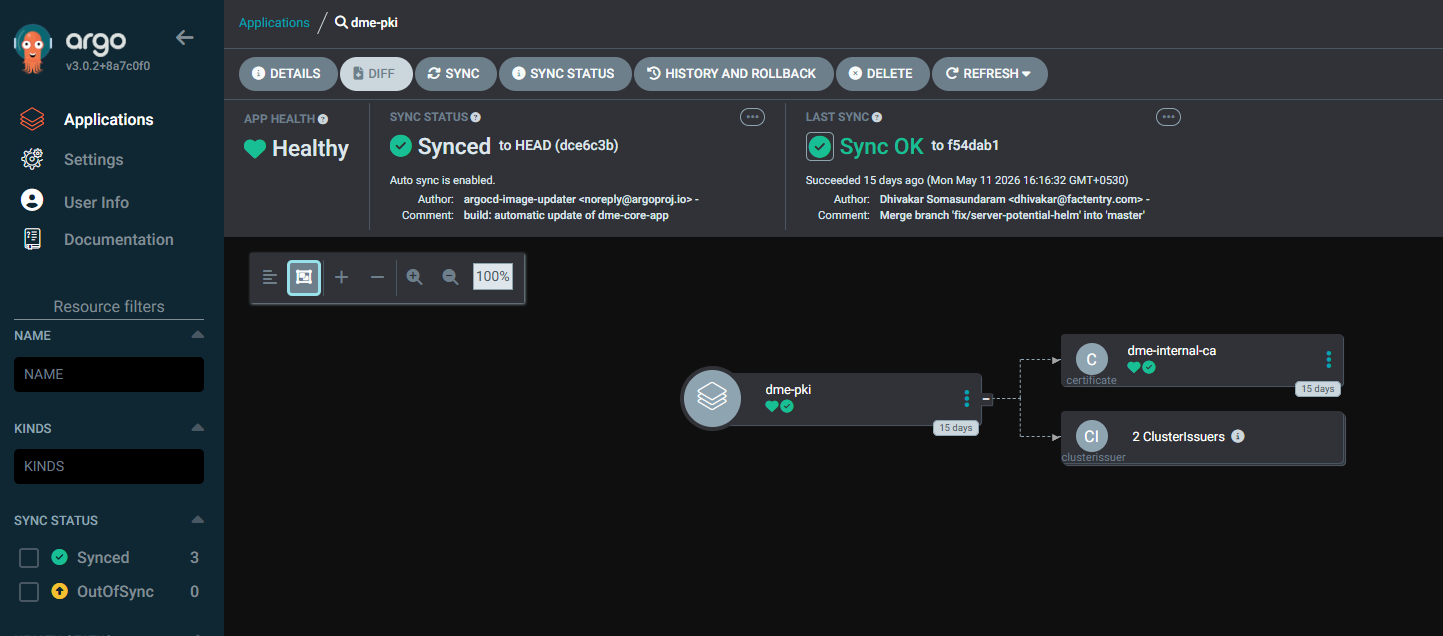The image size is (1443, 636).
Task: Click the info icon beside 2 ClusterIssuers
Action: pos(1238,437)
